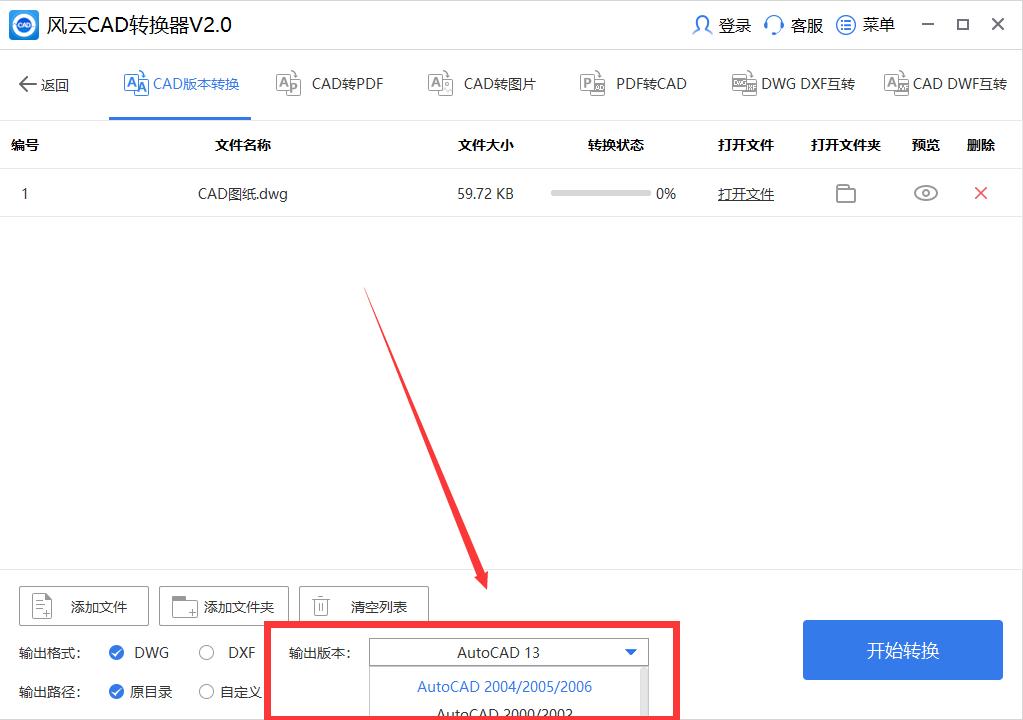
Task: Delete CAD图纸.dwg with the red X
Action: pos(980,193)
